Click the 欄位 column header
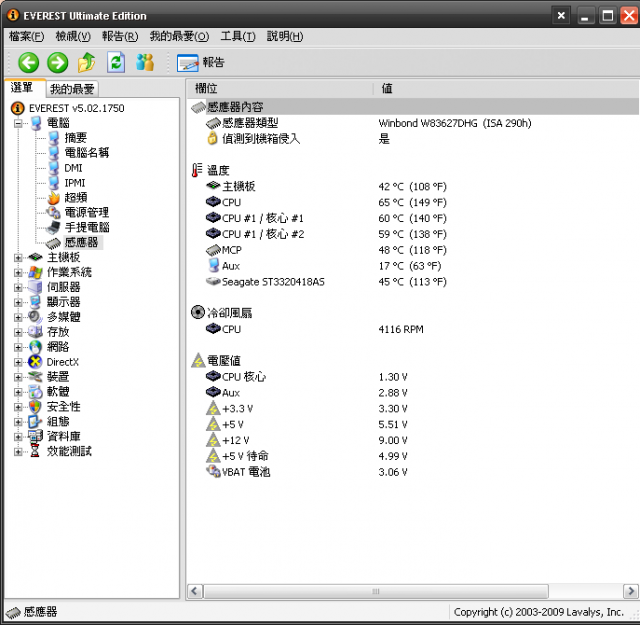 [280, 89]
